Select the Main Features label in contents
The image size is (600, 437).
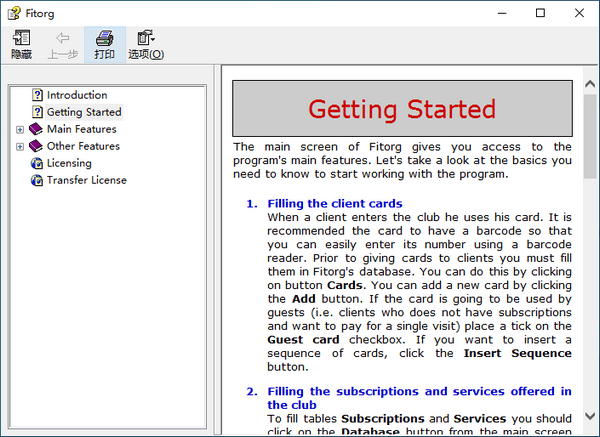click(81, 129)
